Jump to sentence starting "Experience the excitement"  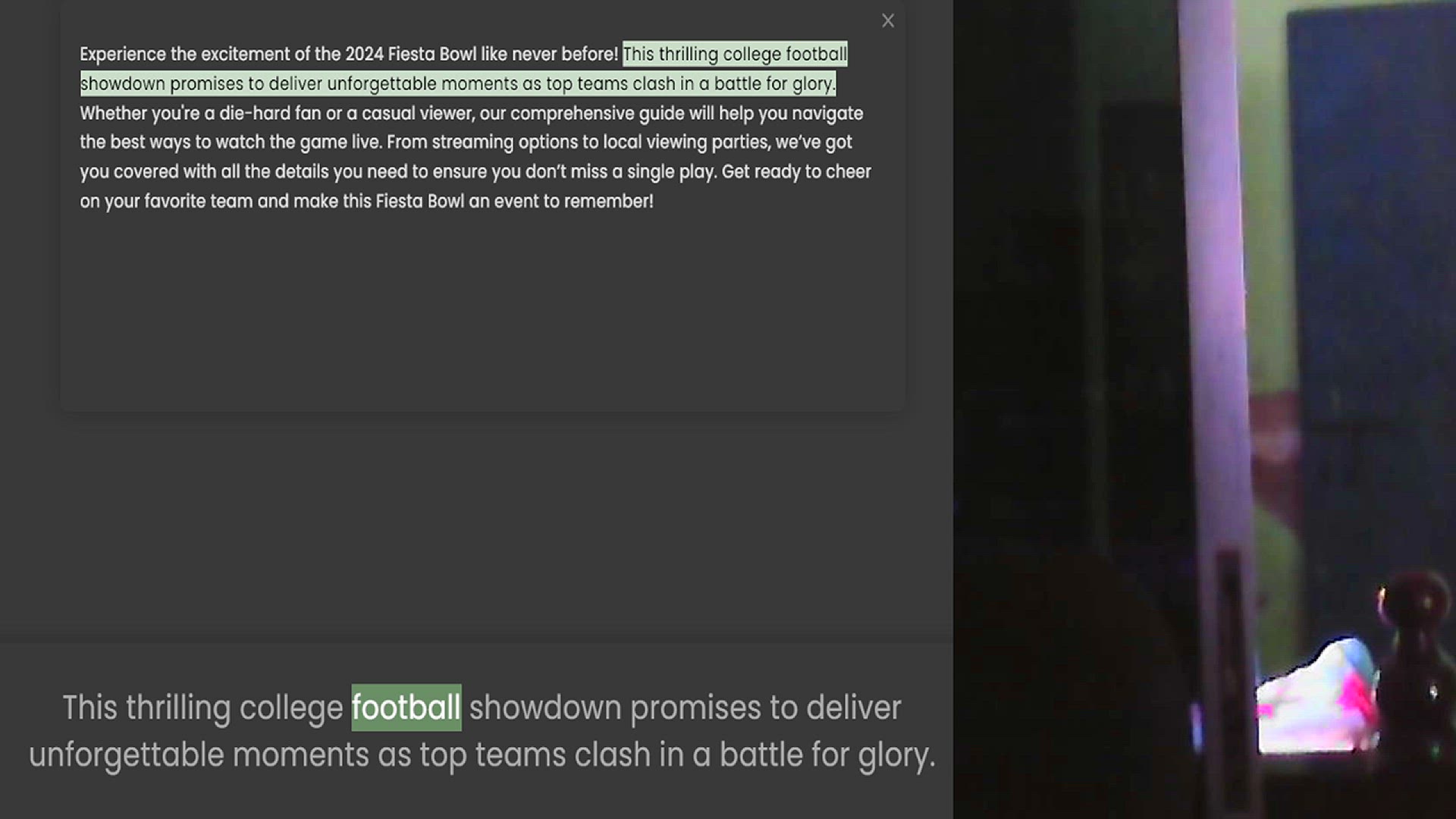349,54
